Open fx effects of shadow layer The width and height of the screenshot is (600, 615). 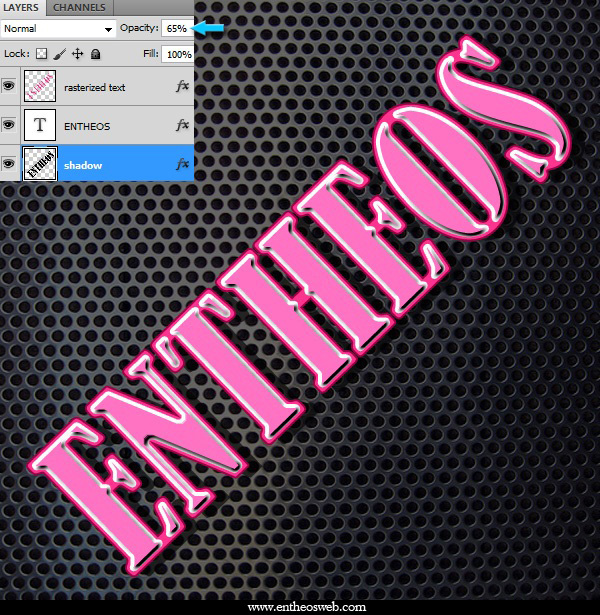pos(183,164)
